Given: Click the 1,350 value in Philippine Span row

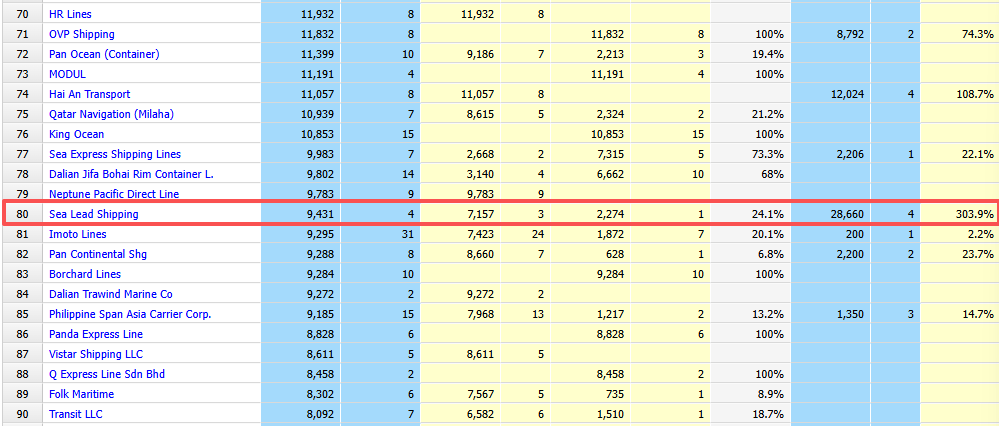Looking at the screenshot, I should pos(851,314).
